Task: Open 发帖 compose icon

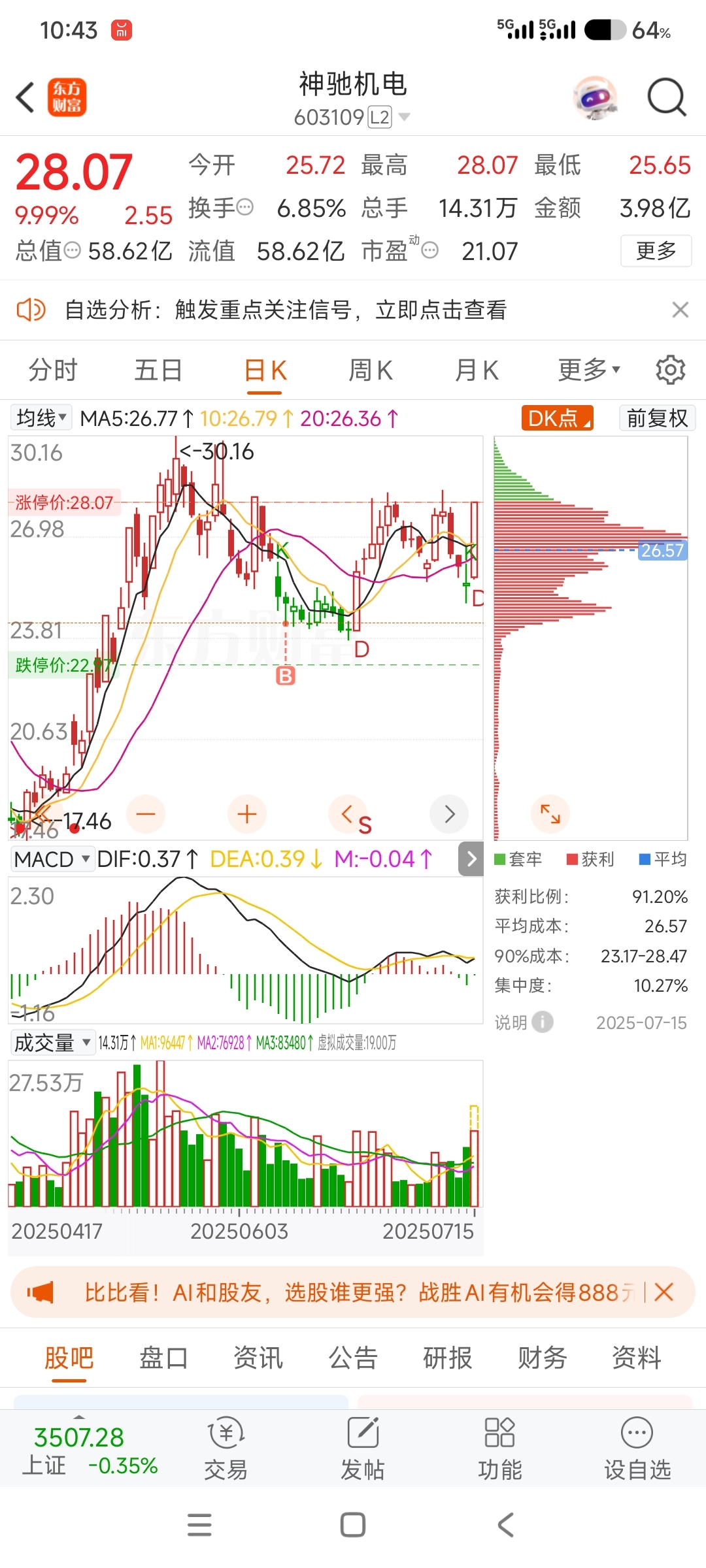Action: 363,1450
